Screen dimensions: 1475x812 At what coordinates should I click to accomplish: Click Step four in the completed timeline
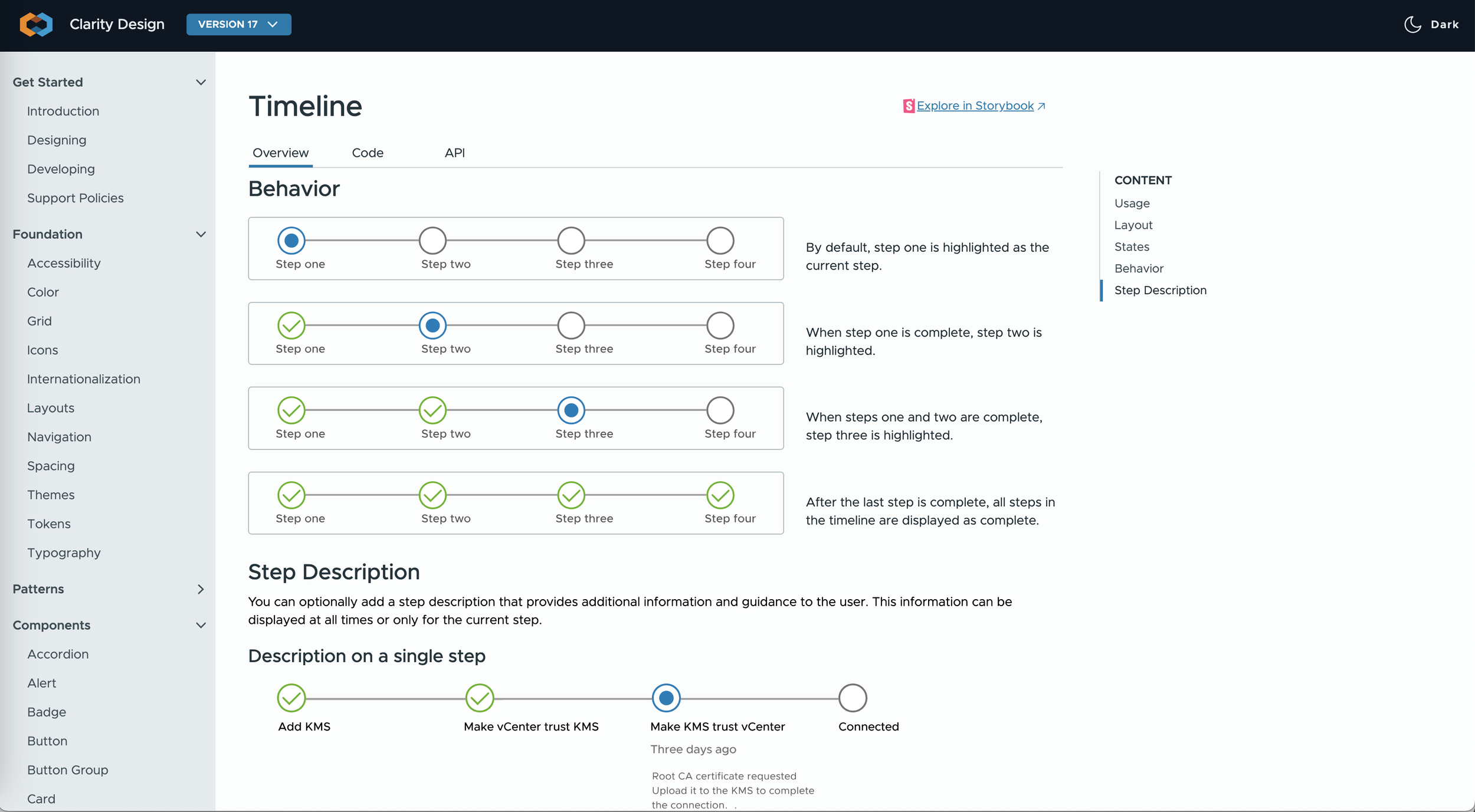[720, 495]
